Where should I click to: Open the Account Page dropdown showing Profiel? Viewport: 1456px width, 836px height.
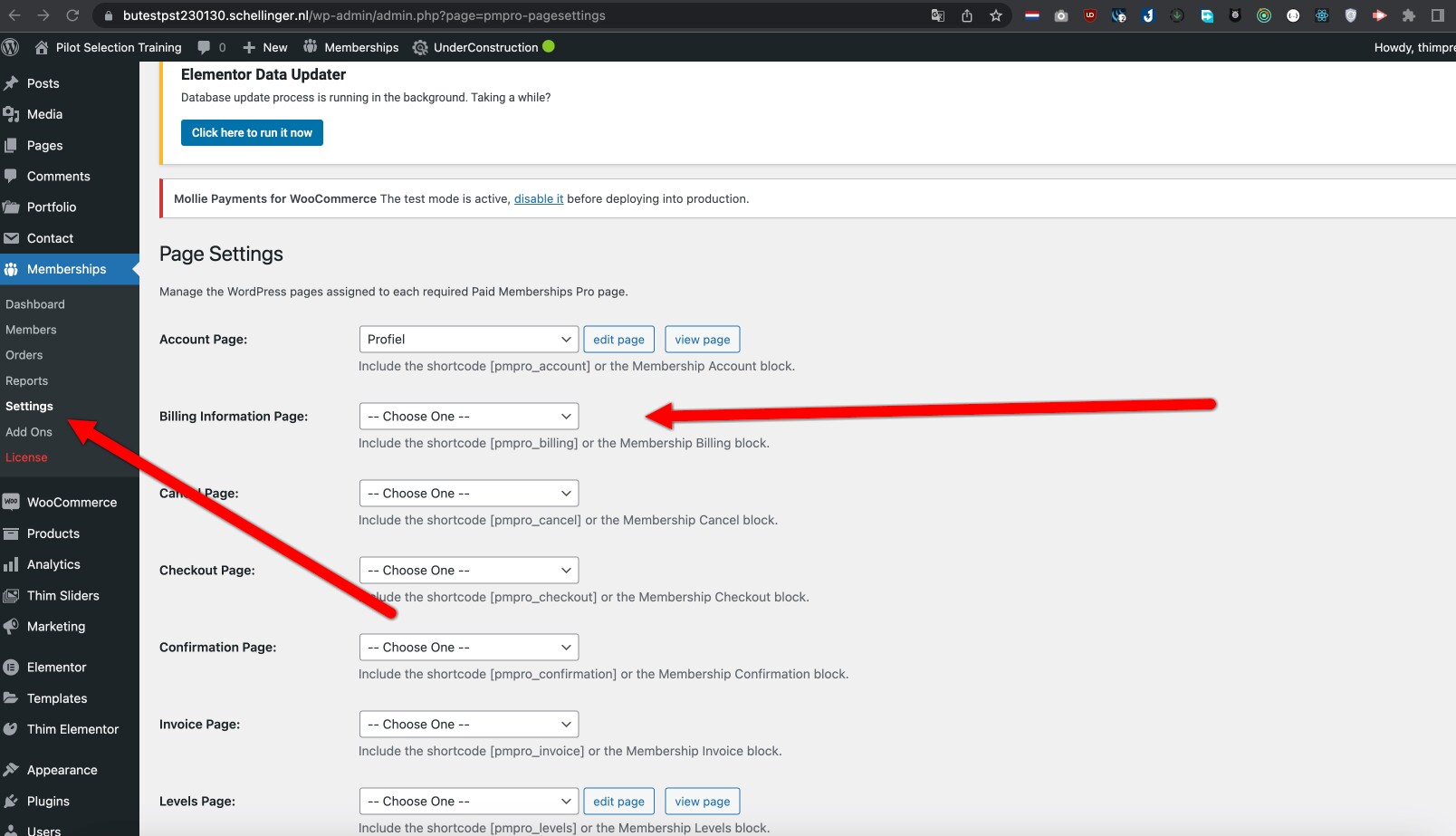click(x=468, y=339)
